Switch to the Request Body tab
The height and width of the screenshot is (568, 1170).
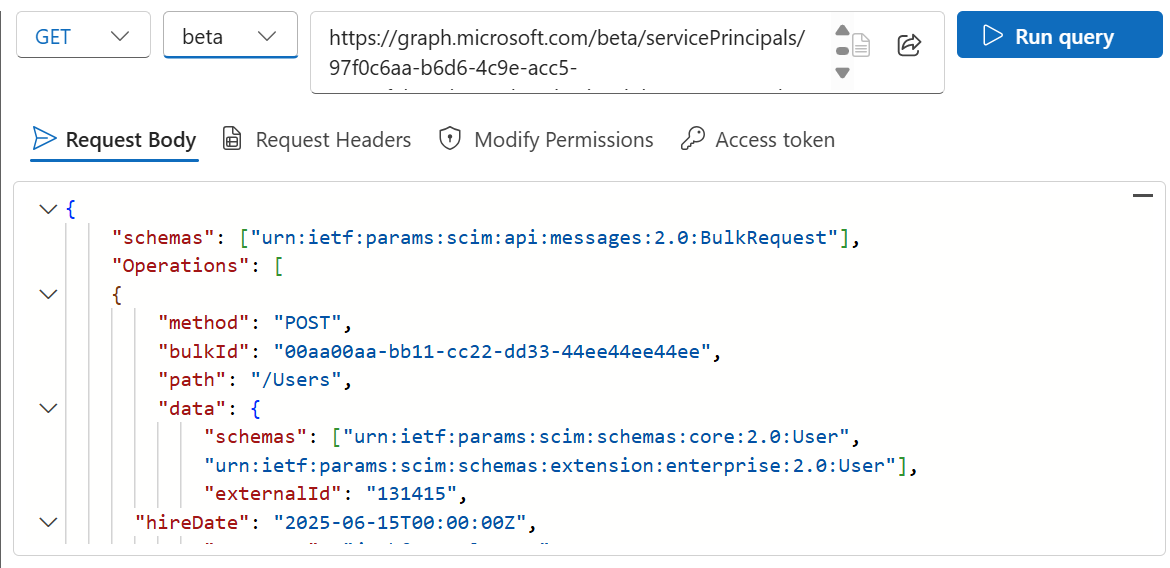click(x=114, y=140)
